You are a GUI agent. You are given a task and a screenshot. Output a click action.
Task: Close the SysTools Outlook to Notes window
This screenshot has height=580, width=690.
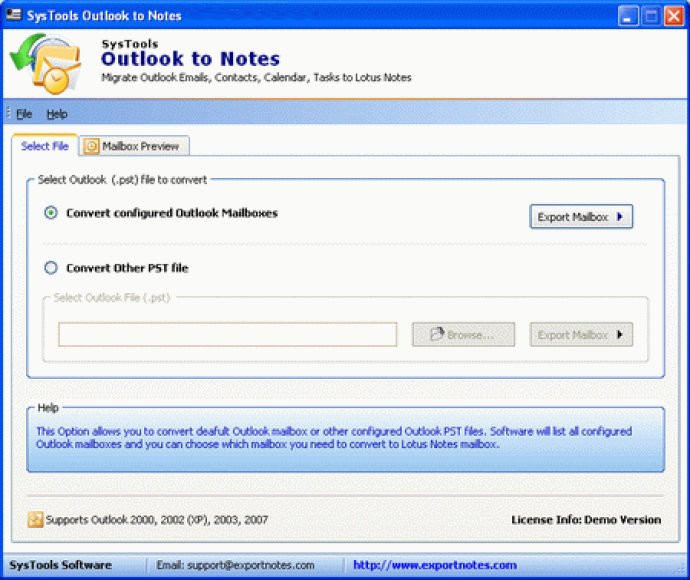click(674, 16)
